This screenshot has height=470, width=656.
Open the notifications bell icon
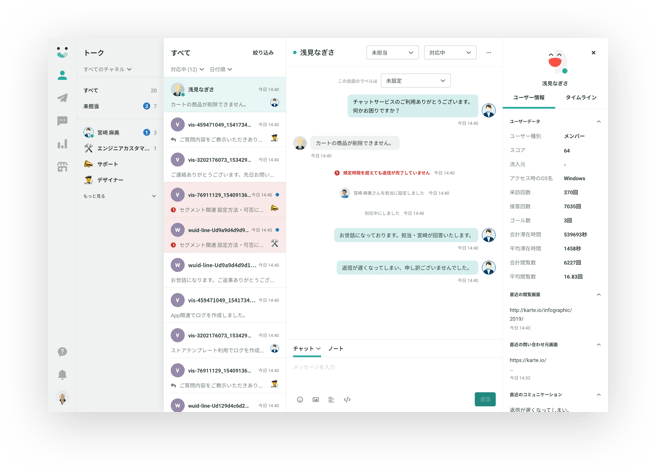[x=62, y=375]
